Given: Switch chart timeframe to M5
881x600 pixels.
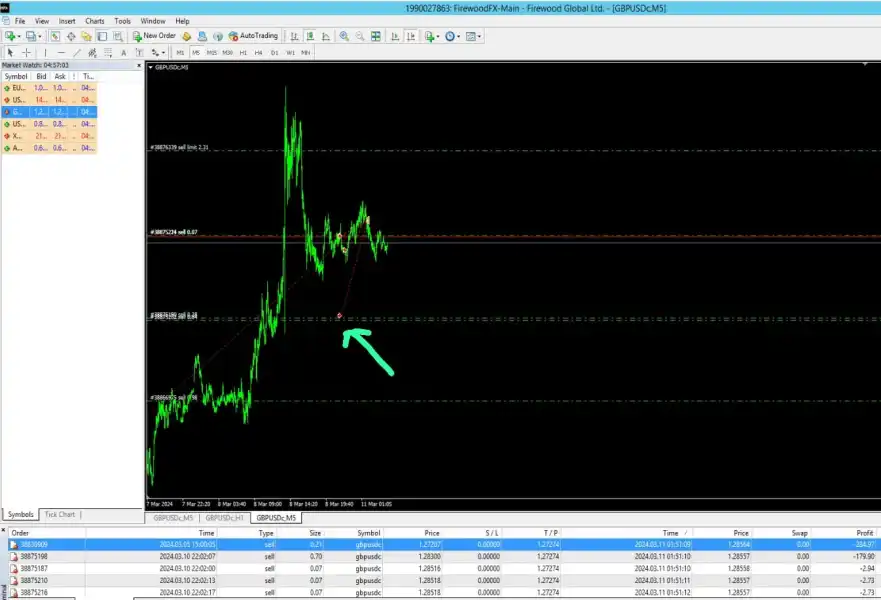Looking at the screenshot, I should coord(196,52).
